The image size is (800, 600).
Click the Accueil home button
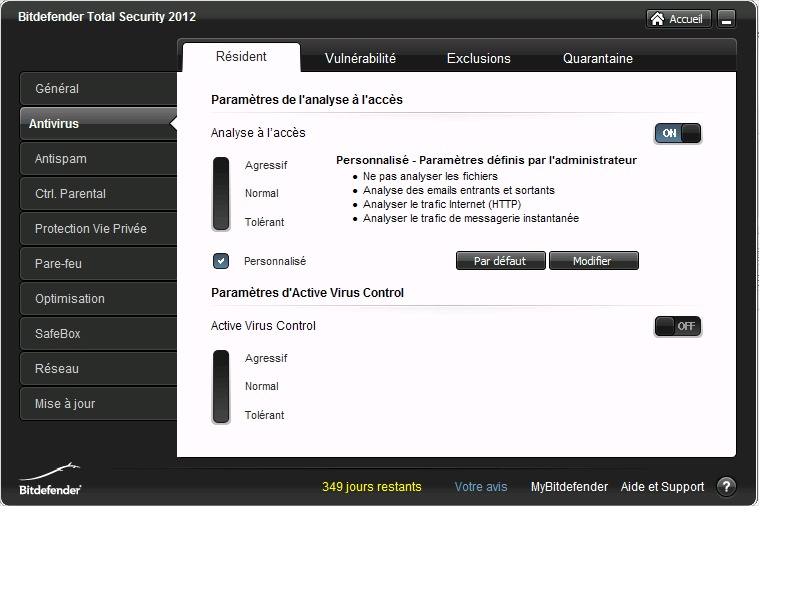[678, 19]
